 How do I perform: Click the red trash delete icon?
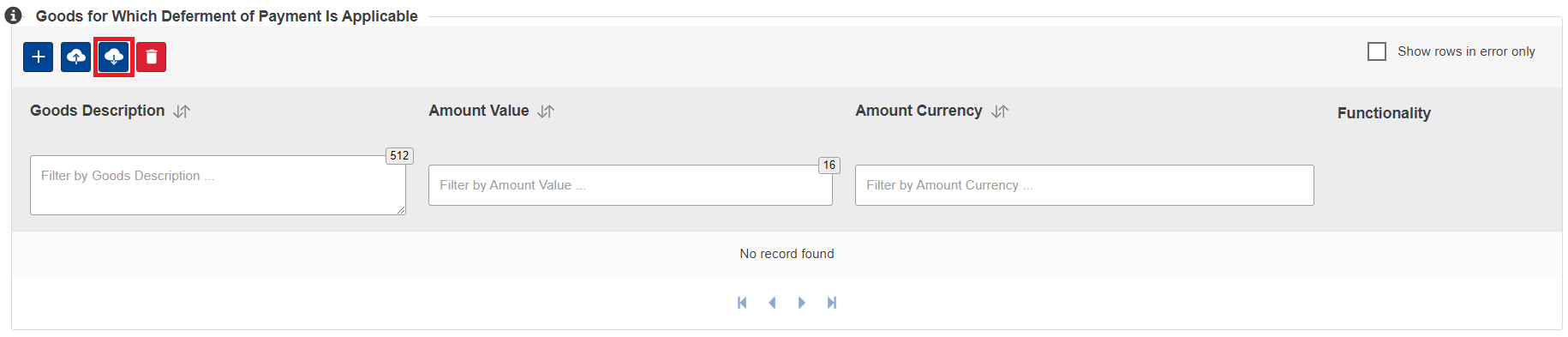click(151, 57)
